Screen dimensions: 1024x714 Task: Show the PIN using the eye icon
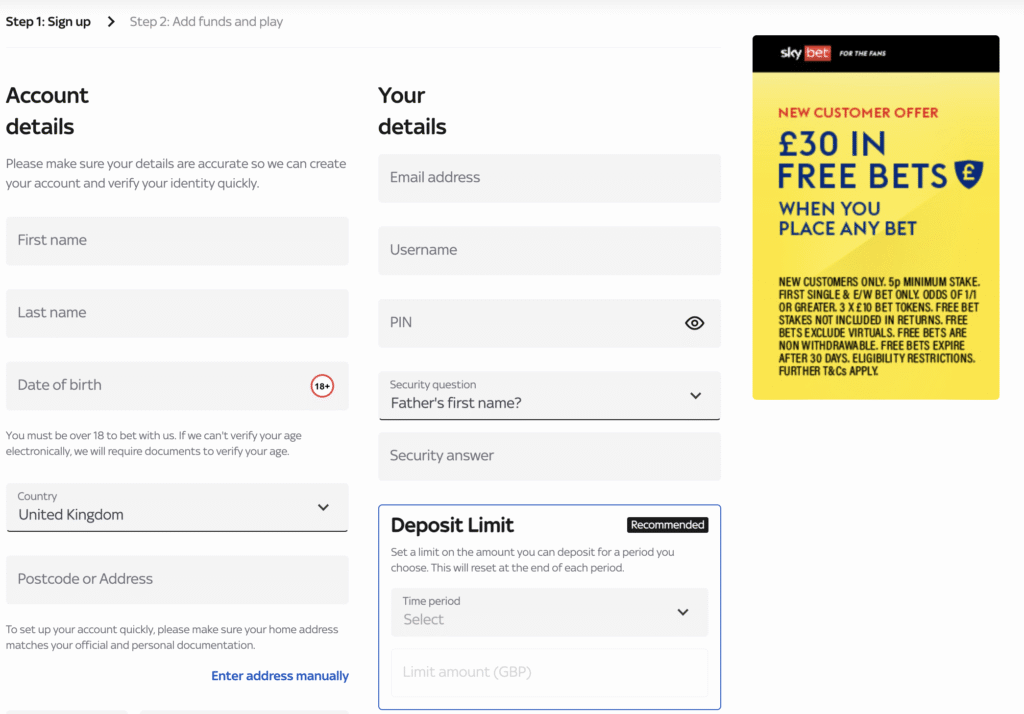[694, 323]
